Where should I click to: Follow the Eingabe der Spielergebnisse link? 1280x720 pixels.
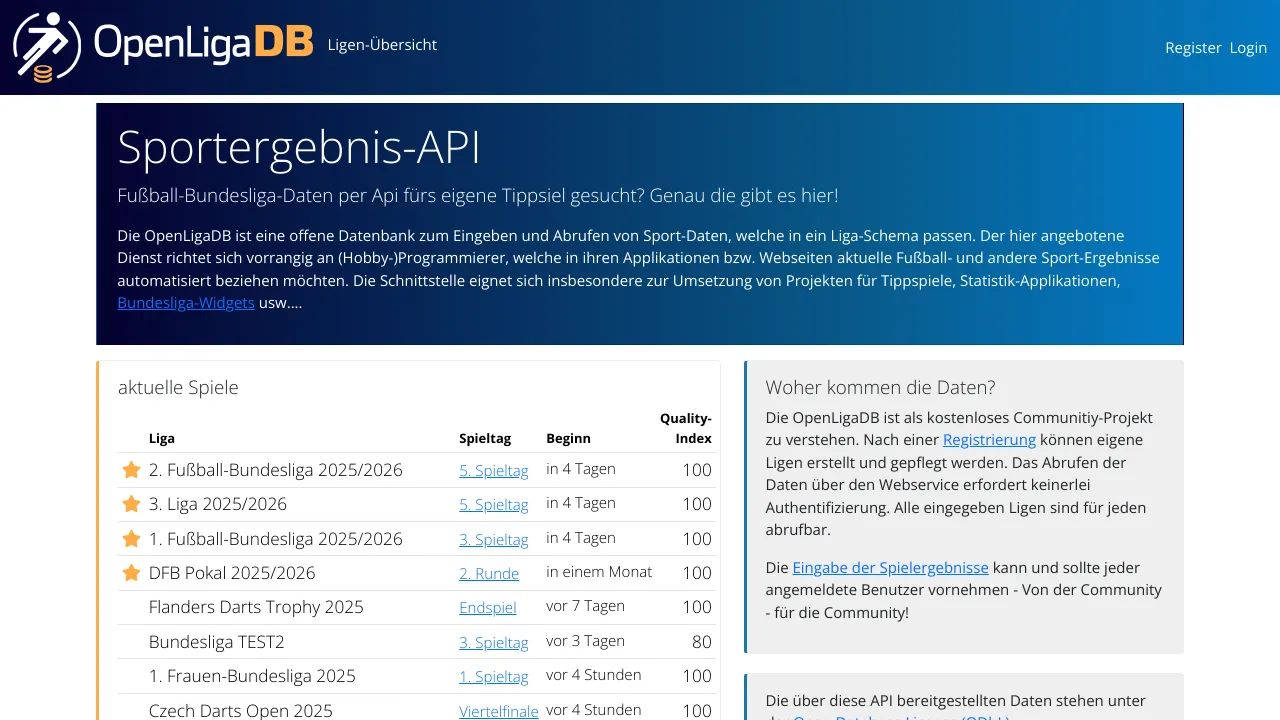pyautogui.click(x=890, y=568)
